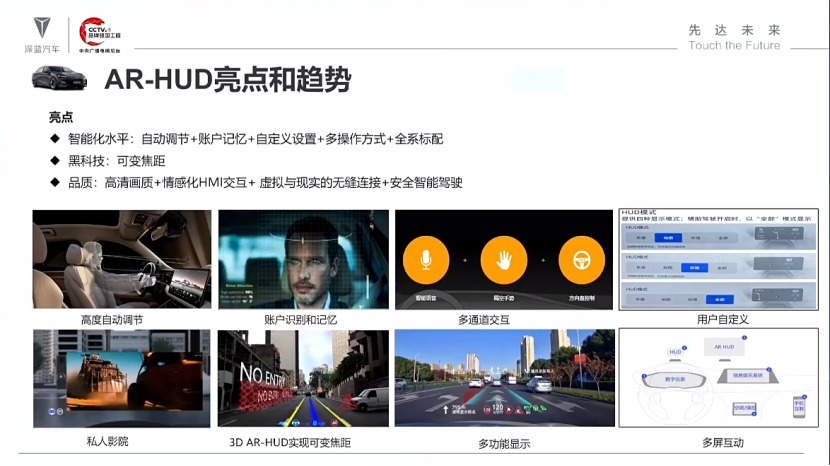Click the HUD模式 header in customization image
Screen dimensions: 830x466
(638, 212)
